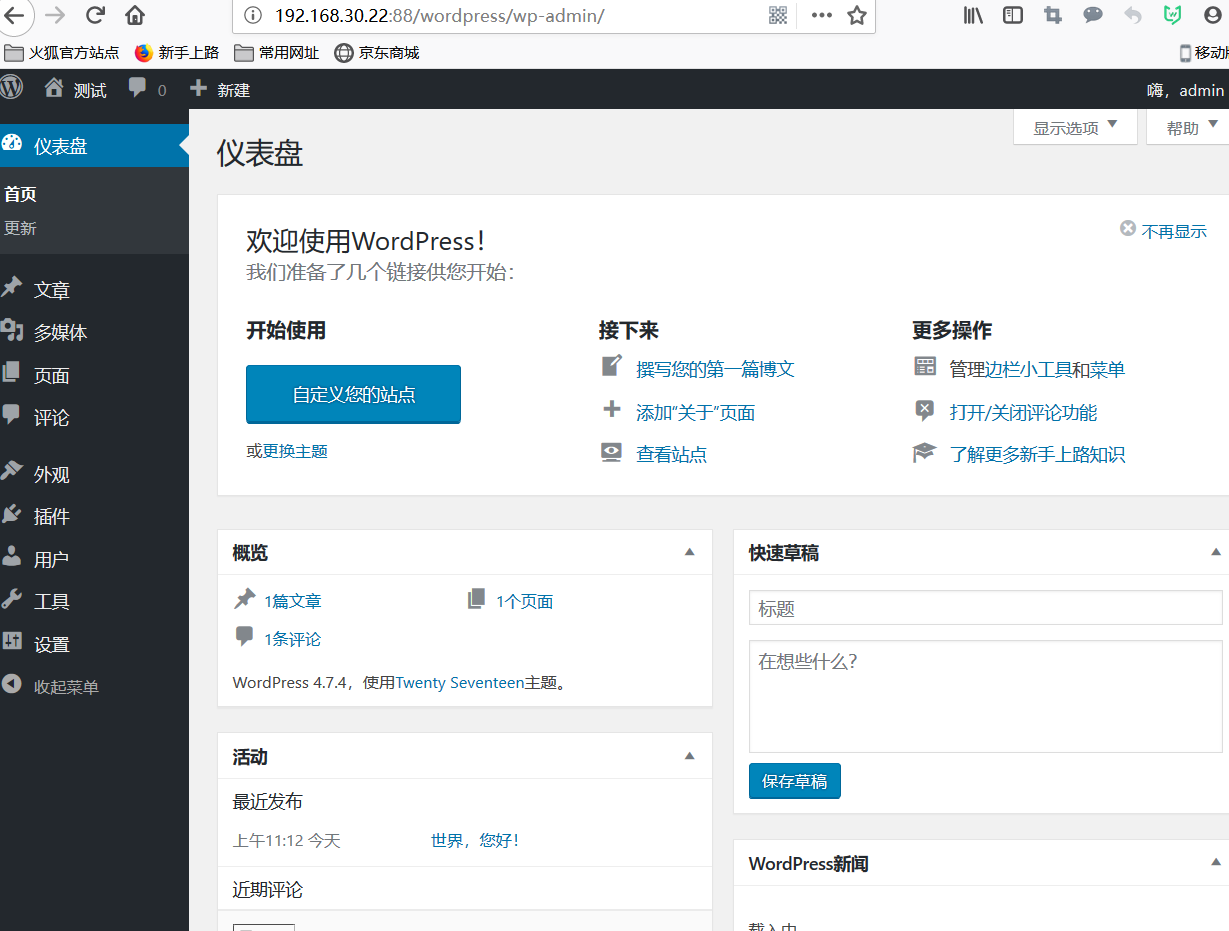Screen dimensions: 1229x931
Task: Collapse the 活动 widget with its arrow
Action: click(689, 756)
